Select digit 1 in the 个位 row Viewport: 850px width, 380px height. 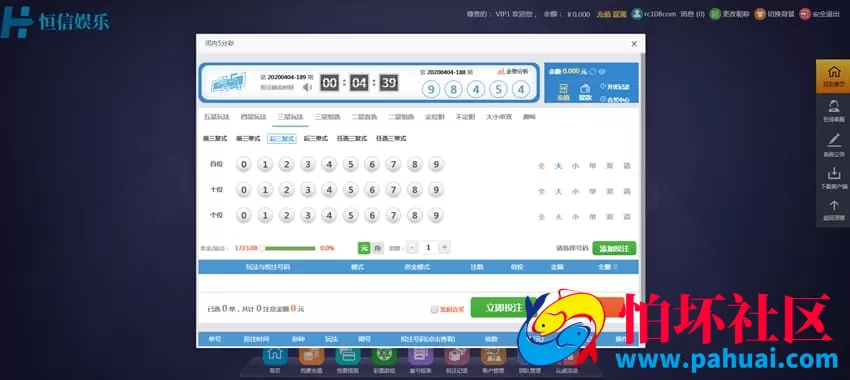[x=265, y=215]
